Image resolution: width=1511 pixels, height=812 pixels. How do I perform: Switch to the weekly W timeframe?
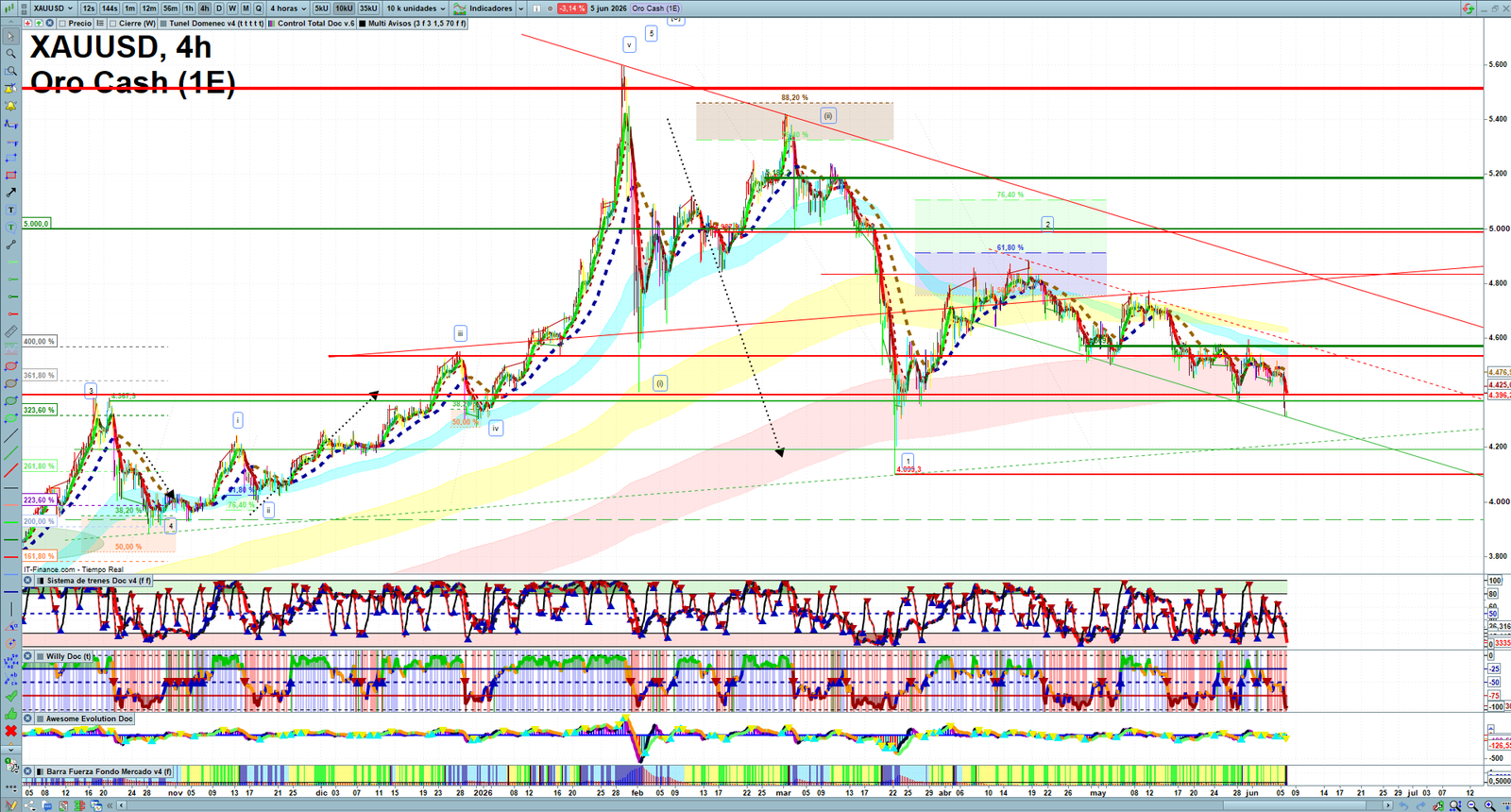232,8
